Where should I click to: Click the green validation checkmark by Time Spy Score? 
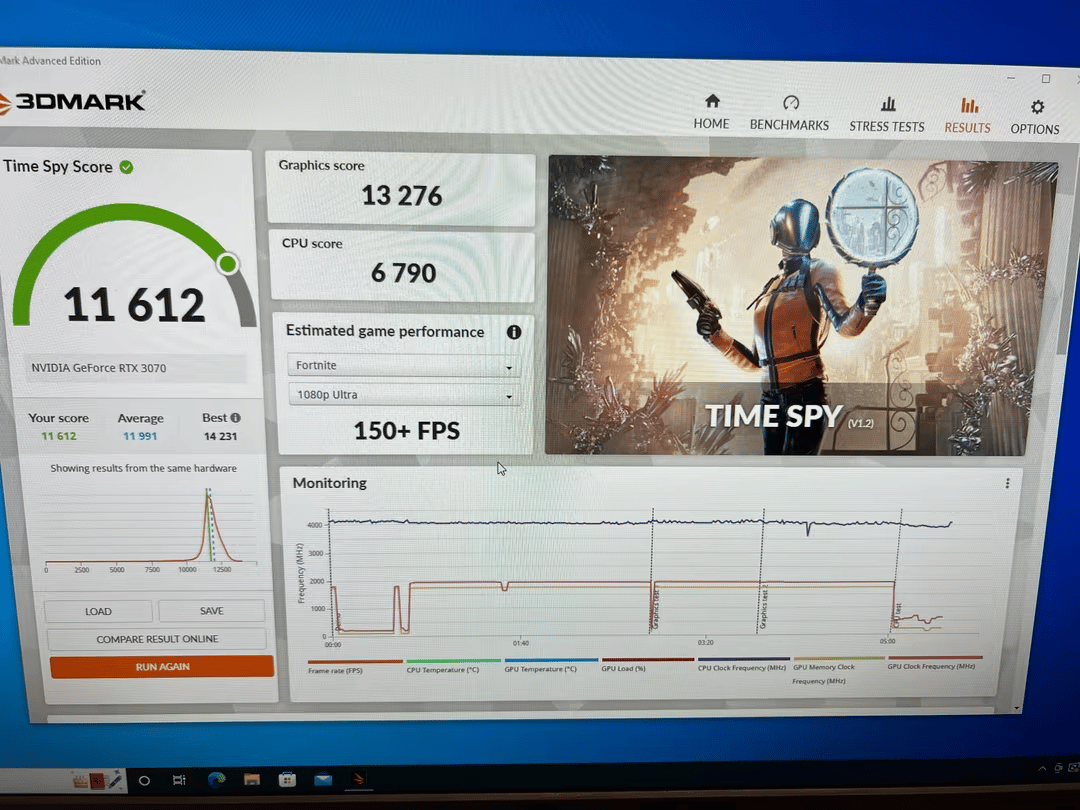126,167
